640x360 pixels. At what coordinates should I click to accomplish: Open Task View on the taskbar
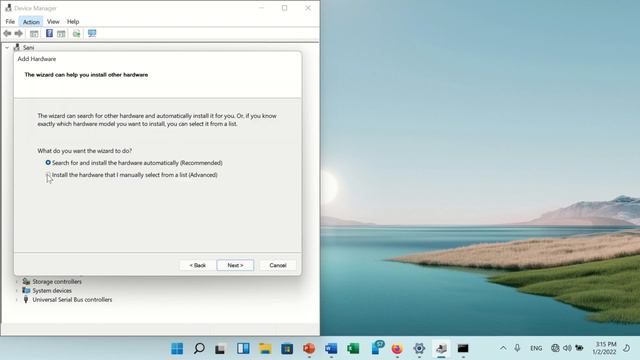click(220, 349)
